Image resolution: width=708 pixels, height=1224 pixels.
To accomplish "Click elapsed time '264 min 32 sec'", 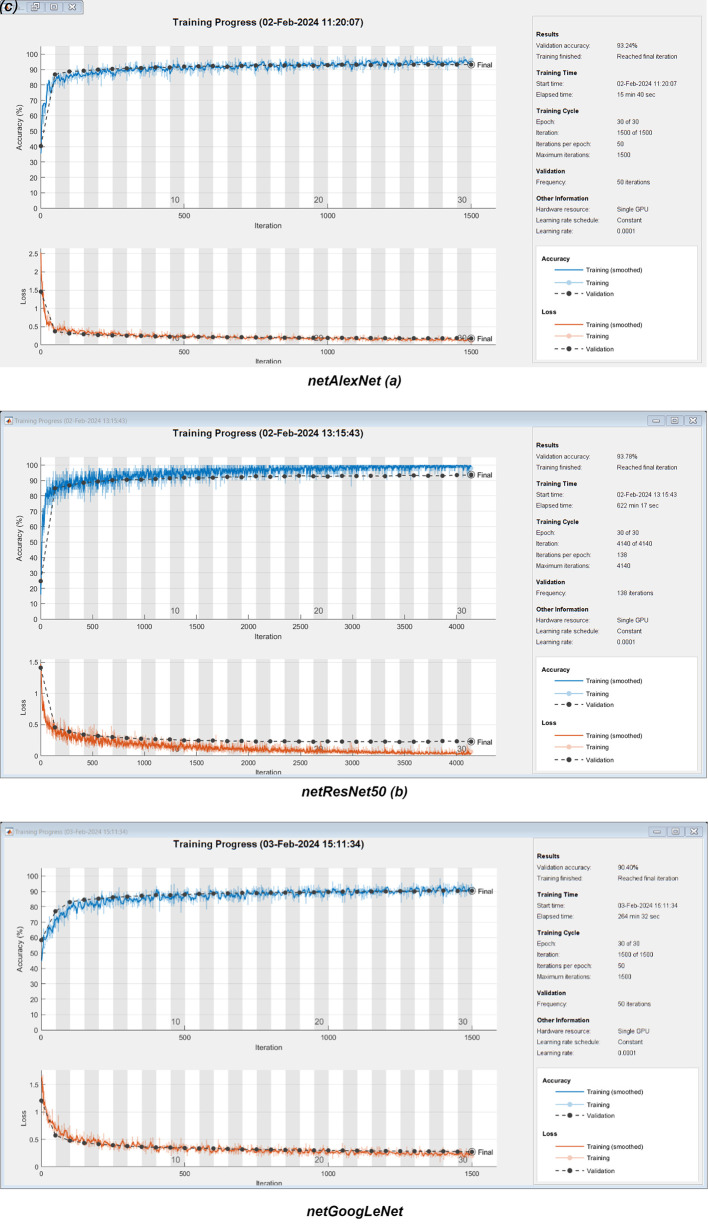I will (x=640, y=915).
